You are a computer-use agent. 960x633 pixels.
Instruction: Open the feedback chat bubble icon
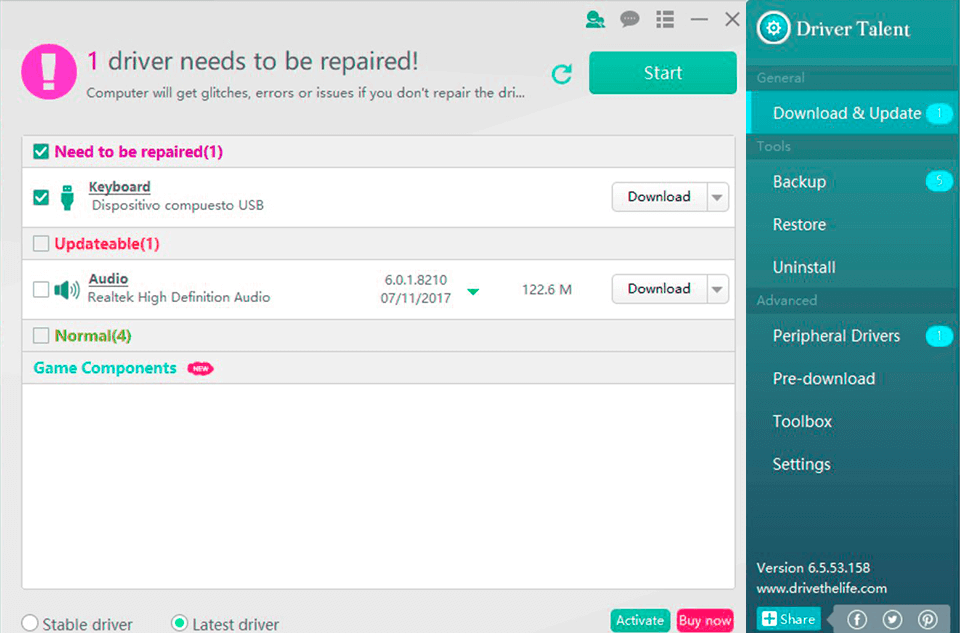pyautogui.click(x=629, y=18)
